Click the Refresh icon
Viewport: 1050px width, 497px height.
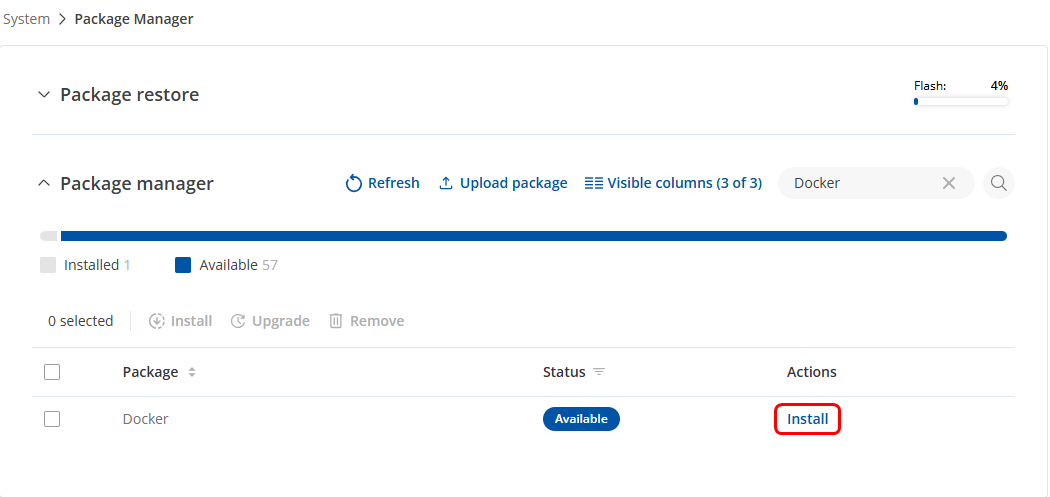[353, 183]
